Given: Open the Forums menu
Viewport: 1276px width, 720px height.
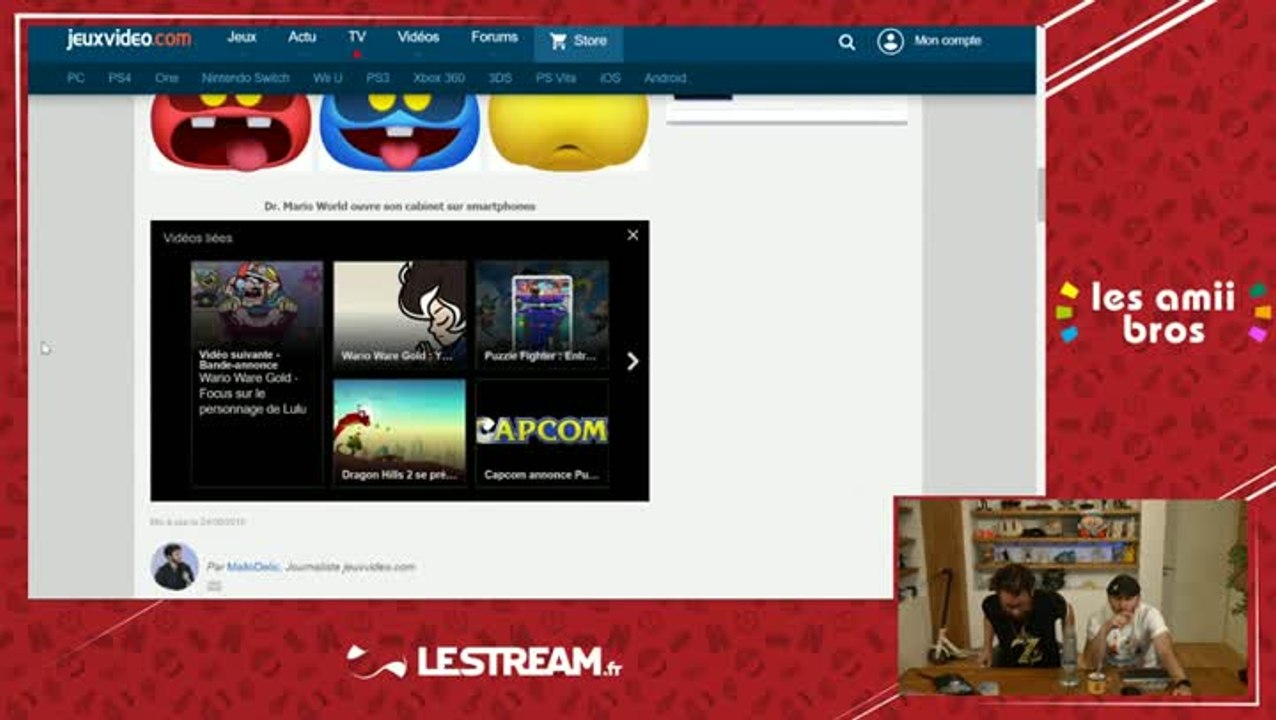Looking at the screenshot, I should [x=495, y=37].
